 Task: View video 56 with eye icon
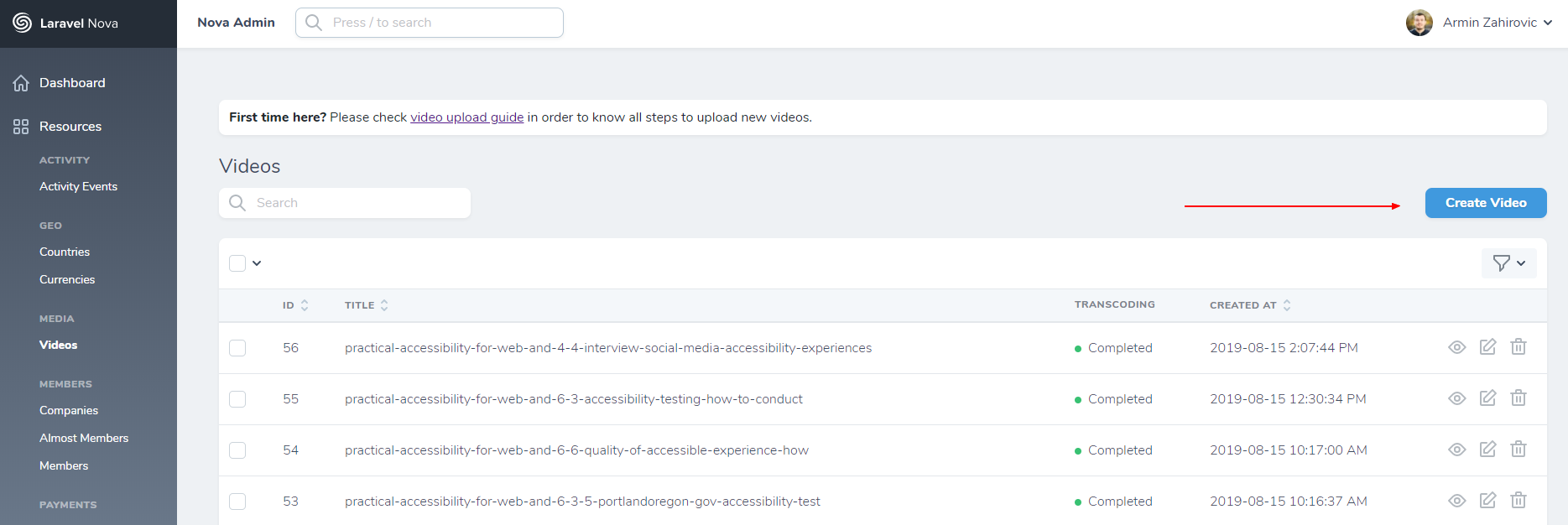1457,347
